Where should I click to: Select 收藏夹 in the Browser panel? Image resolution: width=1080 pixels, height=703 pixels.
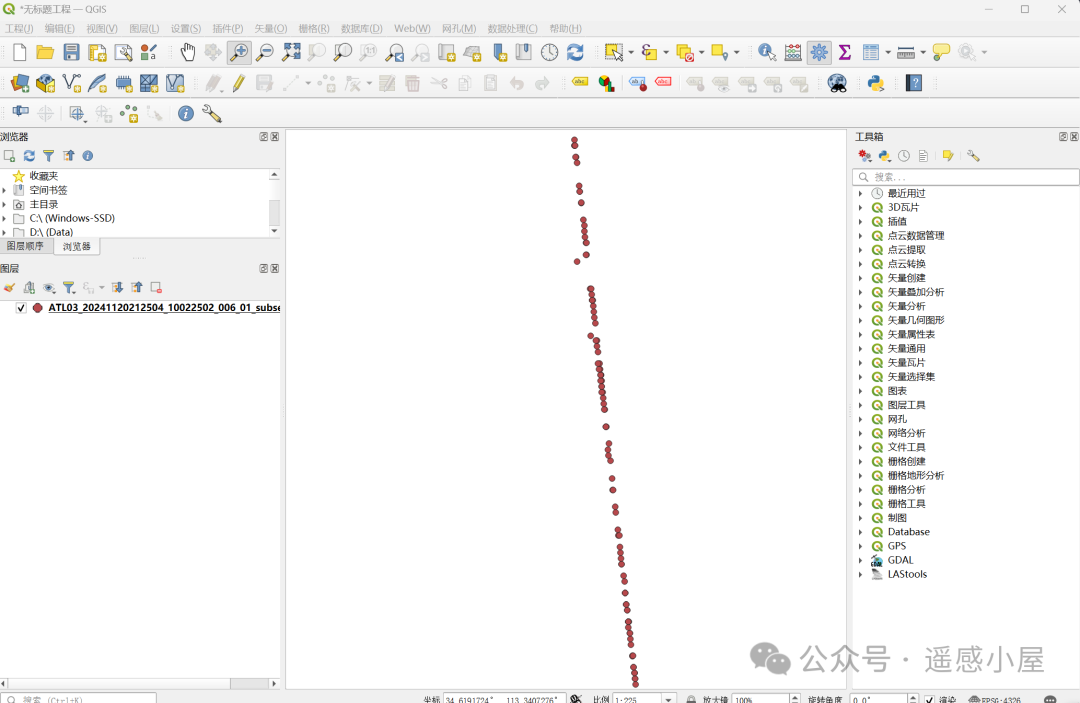tap(43, 176)
